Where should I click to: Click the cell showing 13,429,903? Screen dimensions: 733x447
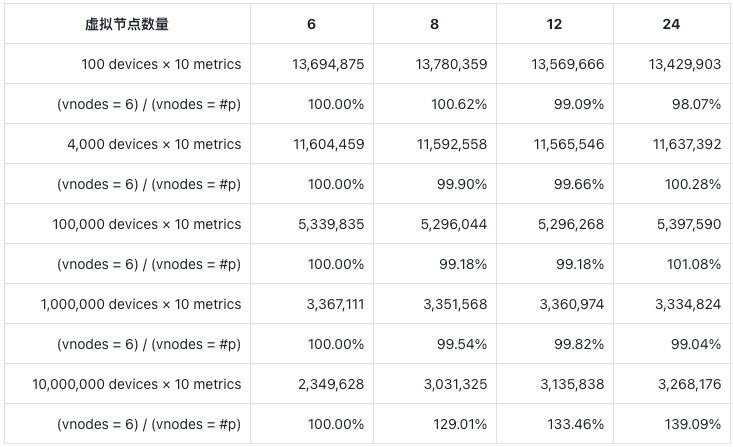pos(685,64)
